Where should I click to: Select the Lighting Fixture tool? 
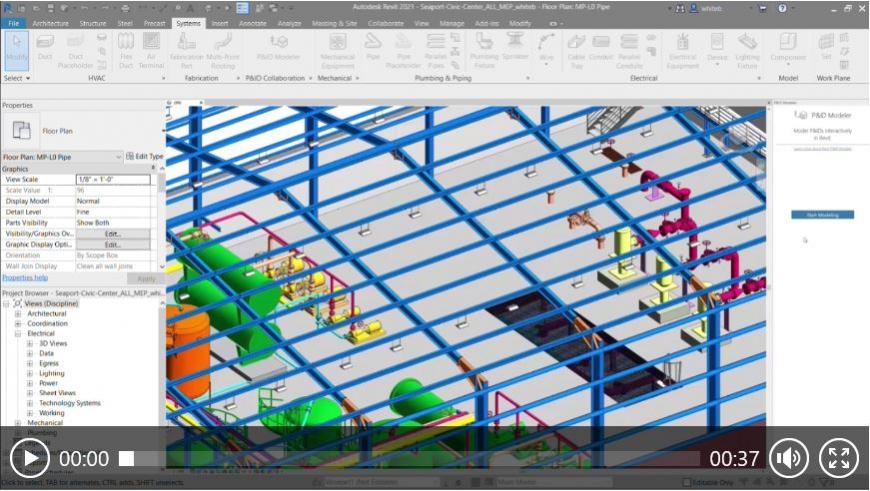pos(747,51)
